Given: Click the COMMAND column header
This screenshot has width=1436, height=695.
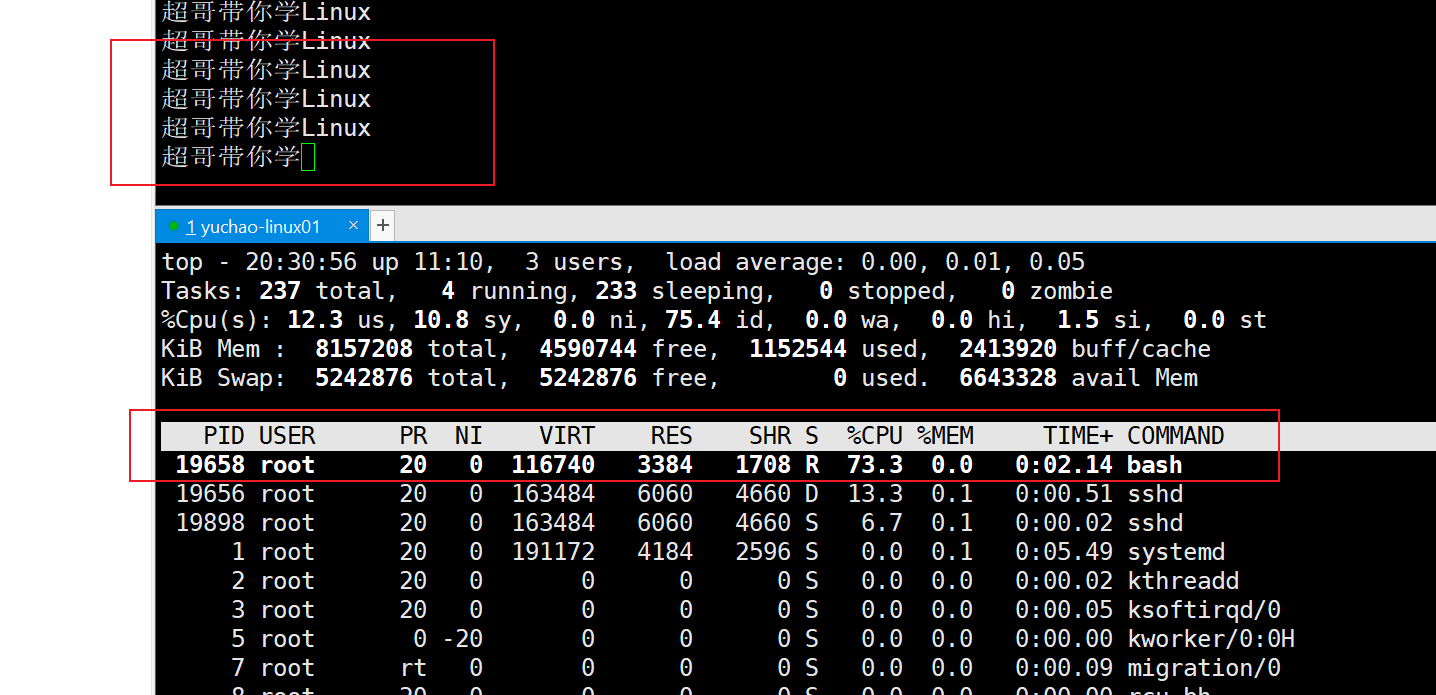Looking at the screenshot, I should (x=1175, y=436).
